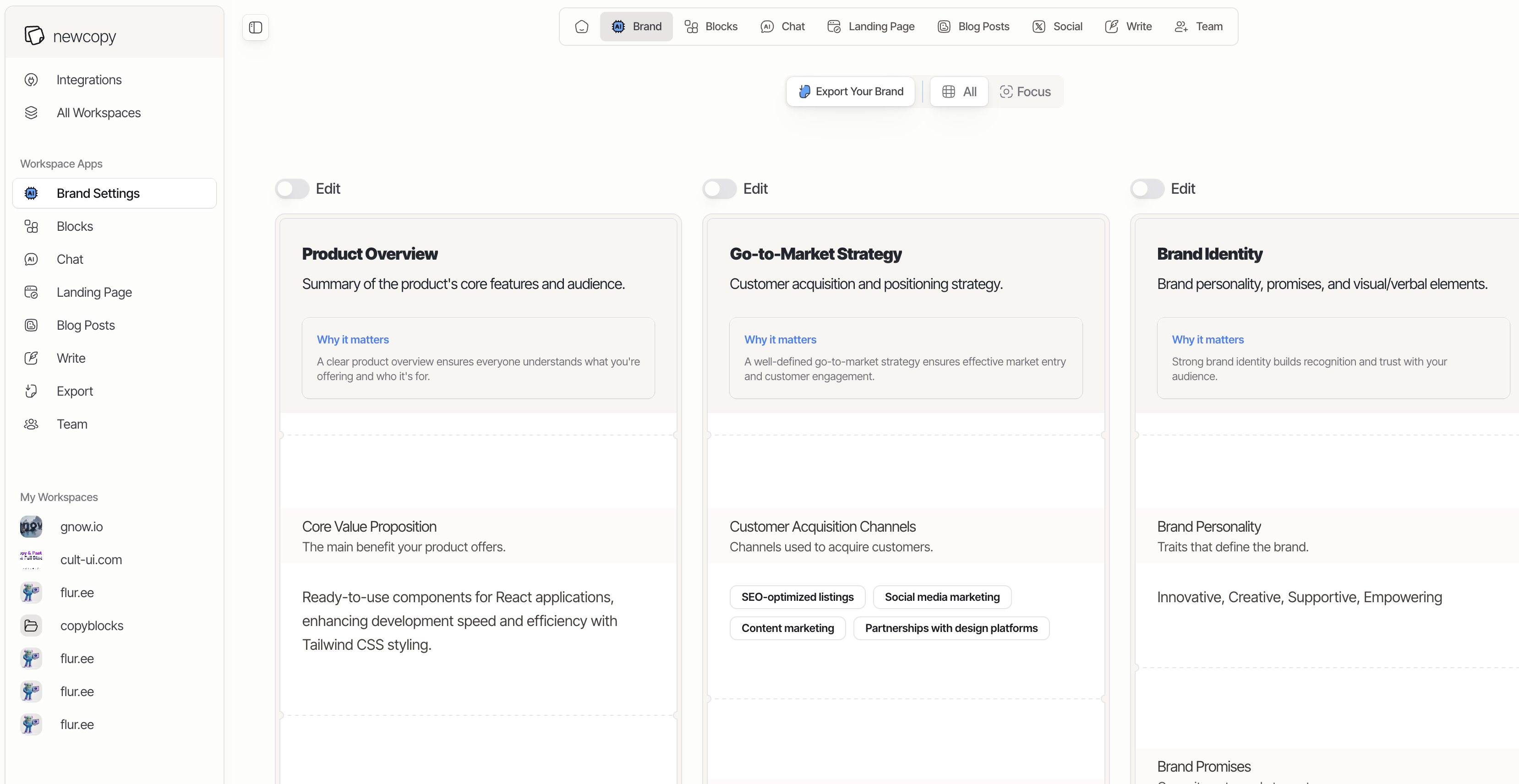Open the Team tab in top navigation
Image resolution: width=1519 pixels, height=784 pixels.
1199,27
